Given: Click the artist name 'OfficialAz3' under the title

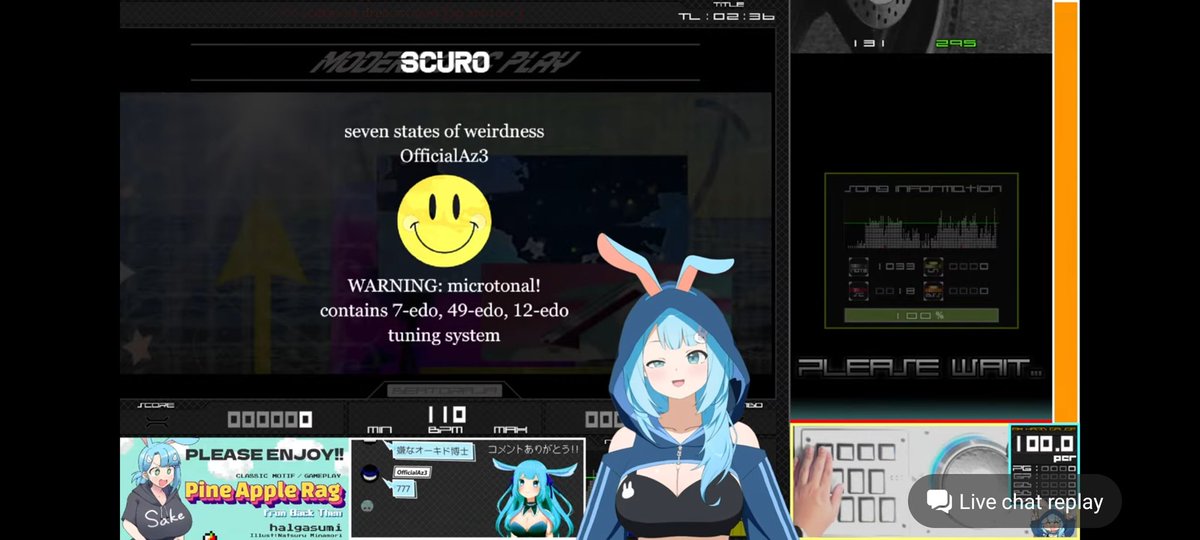Looking at the screenshot, I should coord(444,156).
